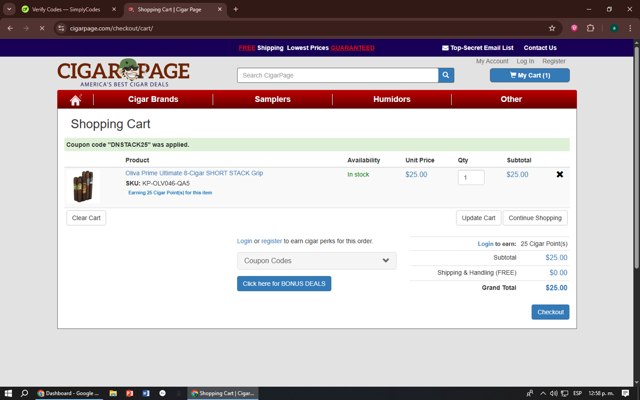Click the volume icon in system tray

pyautogui.click(x=553, y=393)
